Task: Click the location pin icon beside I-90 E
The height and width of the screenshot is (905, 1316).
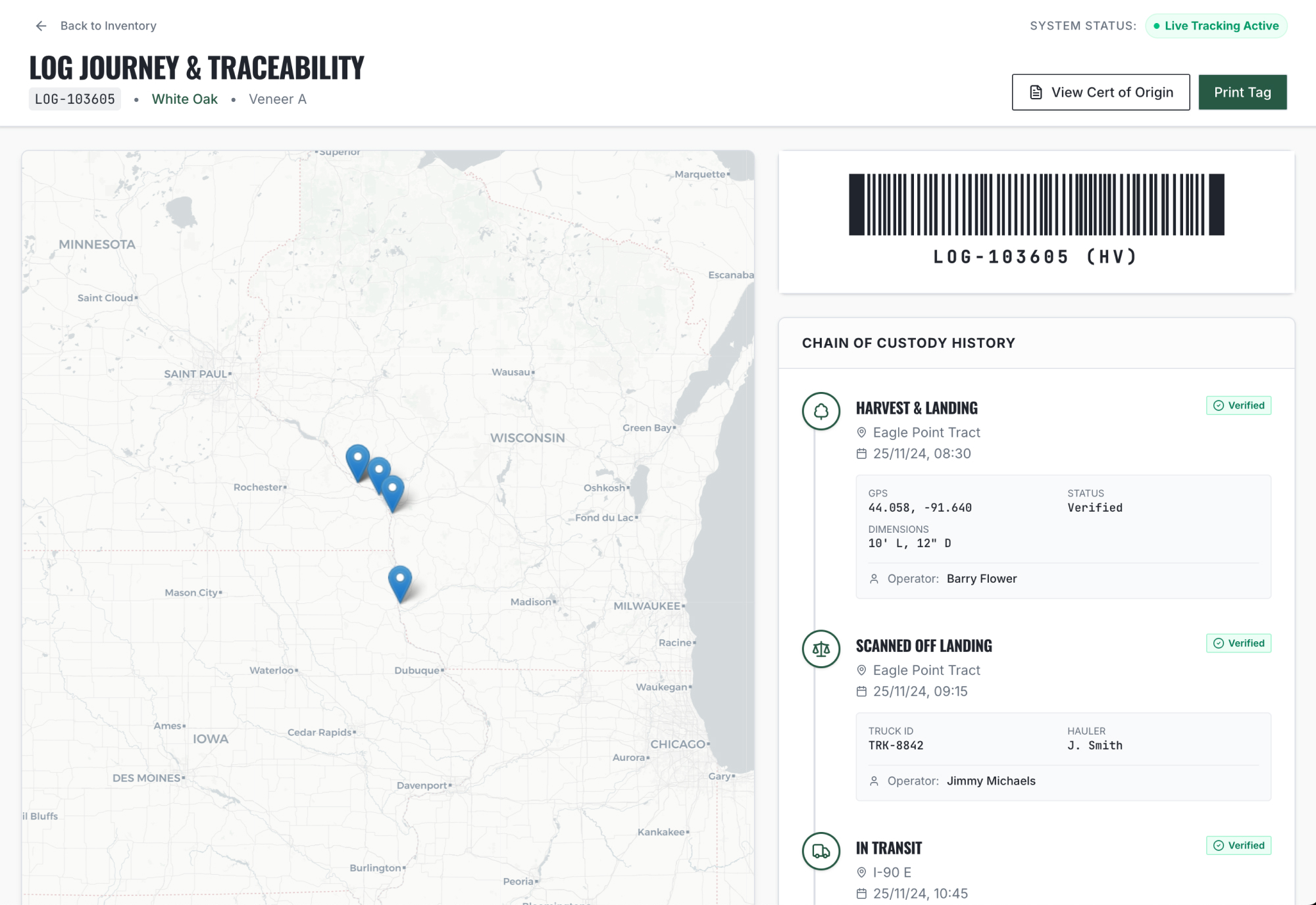Action: [861, 872]
